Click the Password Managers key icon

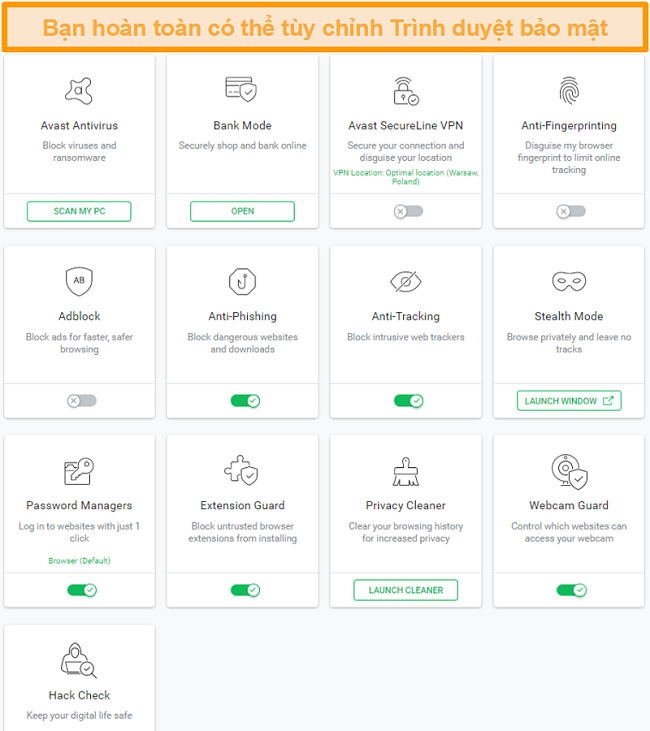(79, 471)
